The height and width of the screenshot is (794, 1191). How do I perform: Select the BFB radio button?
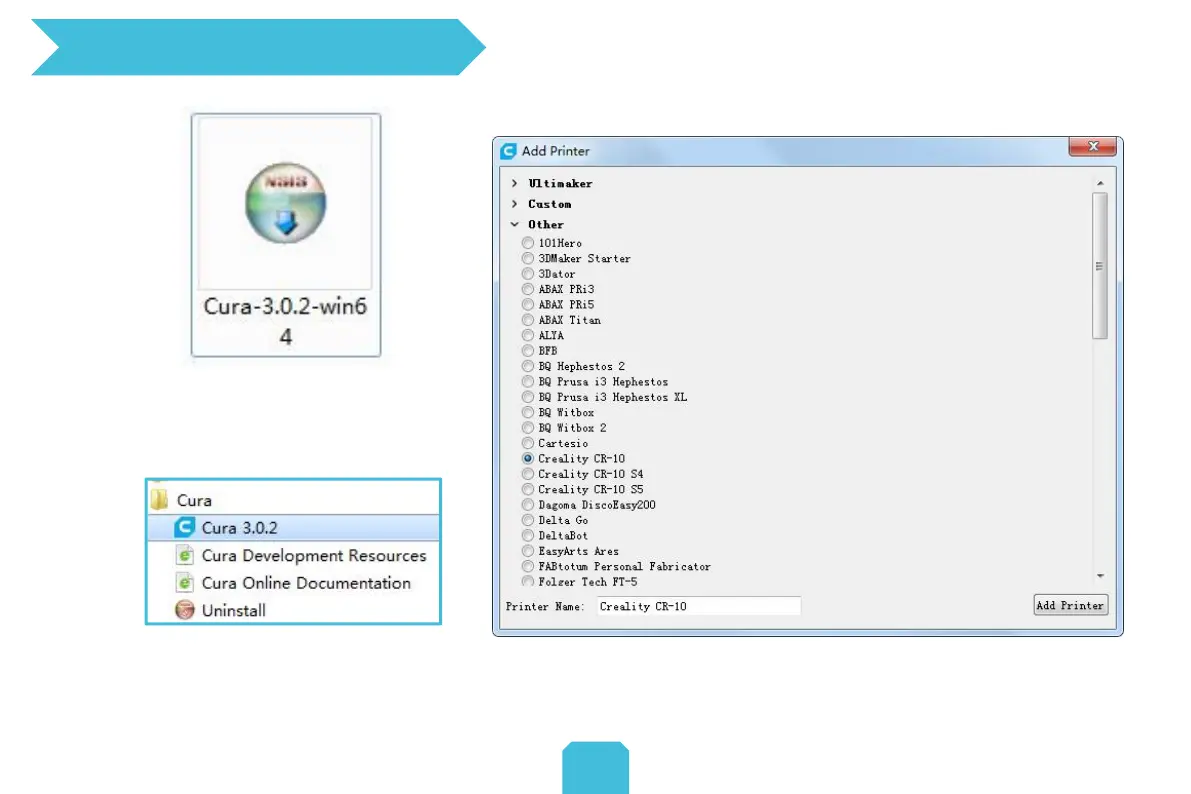[x=528, y=350]
